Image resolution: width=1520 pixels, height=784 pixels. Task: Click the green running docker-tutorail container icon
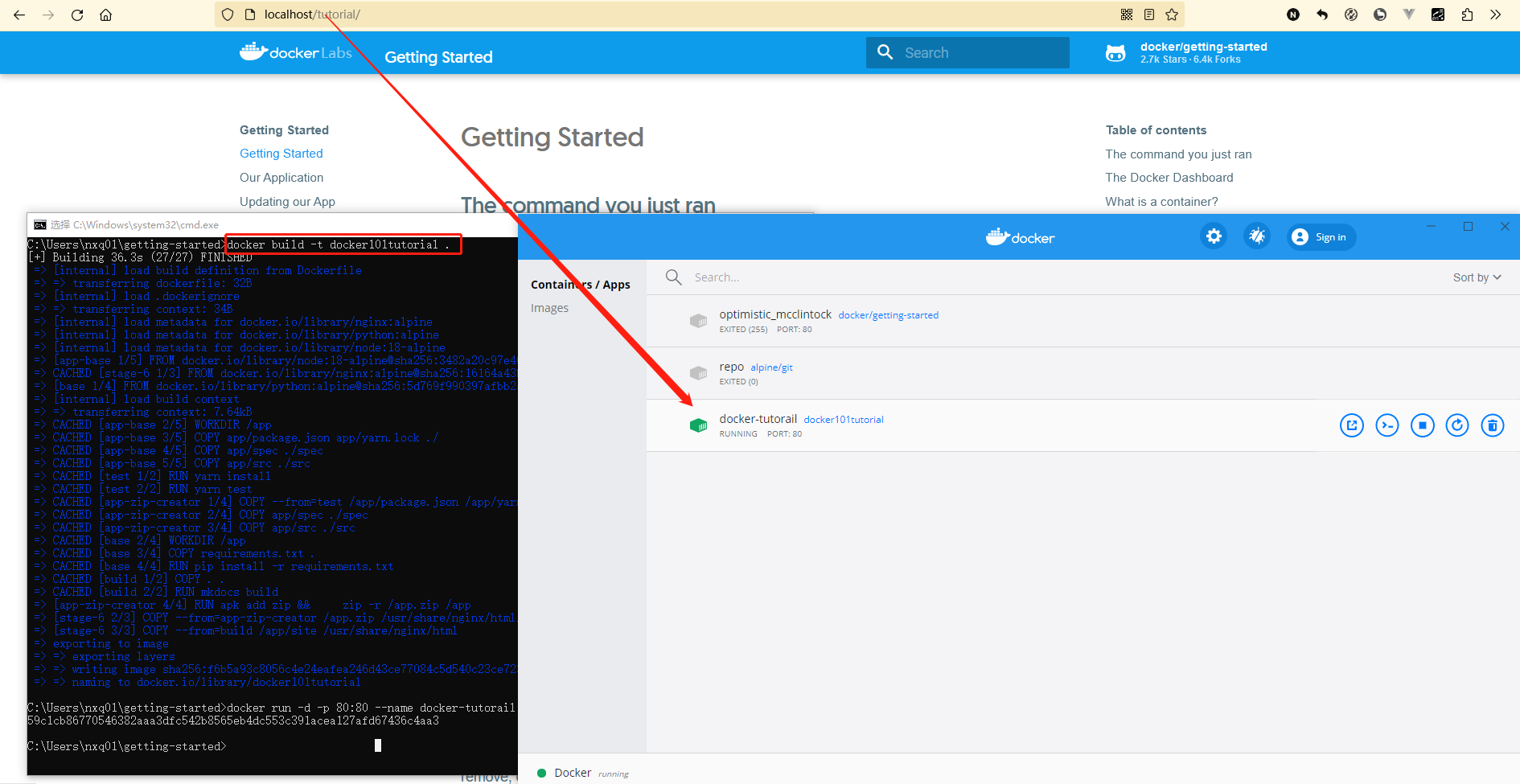point(698,425)
